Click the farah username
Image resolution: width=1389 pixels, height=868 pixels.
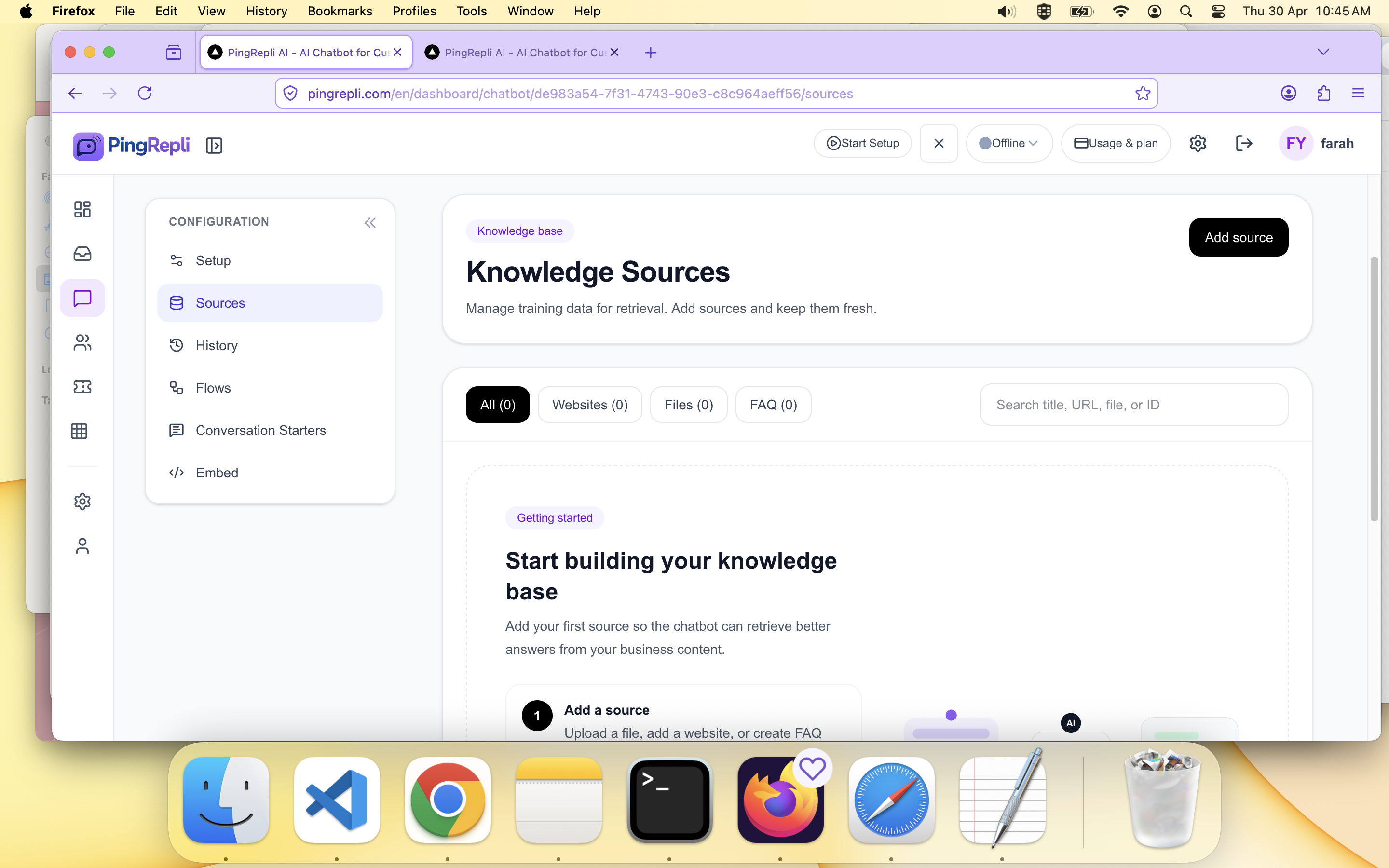coord(1337,143)
